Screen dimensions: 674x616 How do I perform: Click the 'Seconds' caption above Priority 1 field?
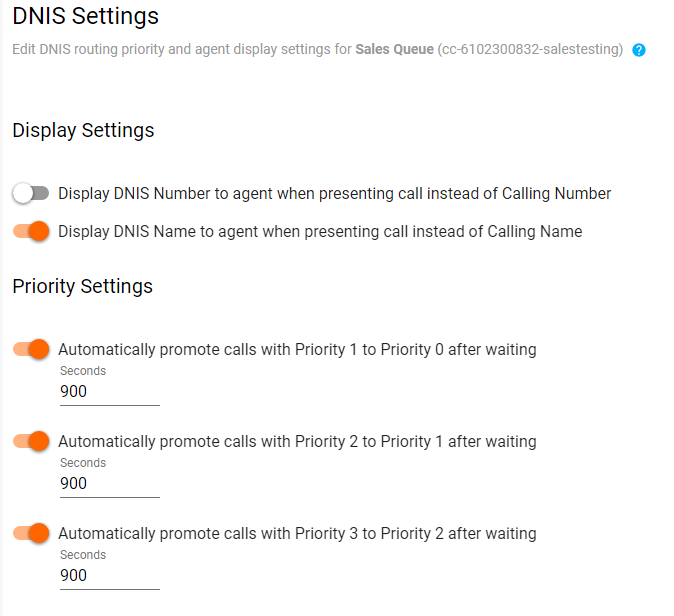[x=83, y=371]
